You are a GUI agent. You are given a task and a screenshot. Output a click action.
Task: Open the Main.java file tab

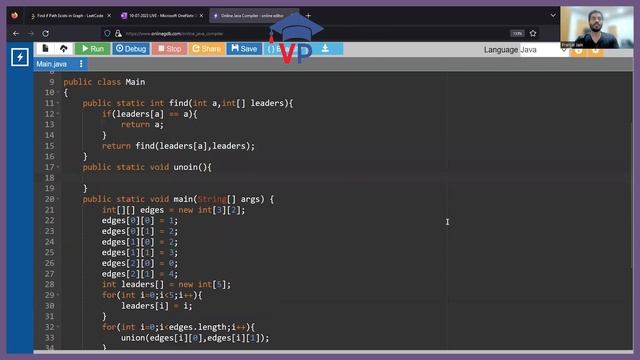[x=51, y=64]
